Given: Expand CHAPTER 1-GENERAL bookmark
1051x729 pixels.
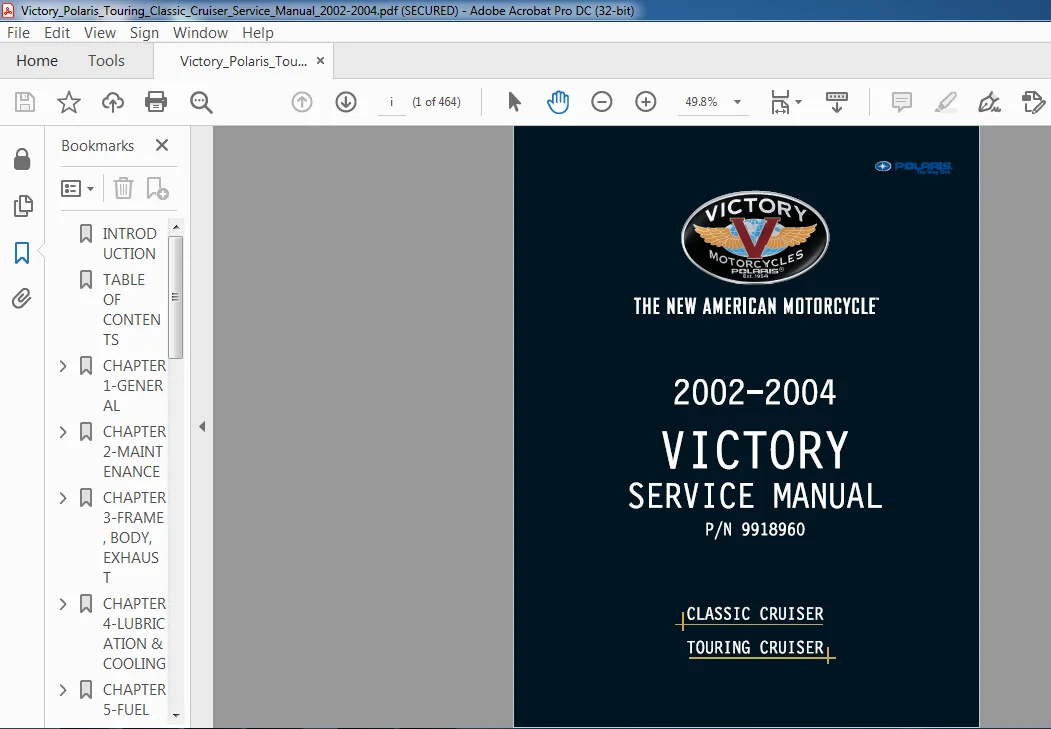Looking at the screenshot, I should (x=63, y=366).
